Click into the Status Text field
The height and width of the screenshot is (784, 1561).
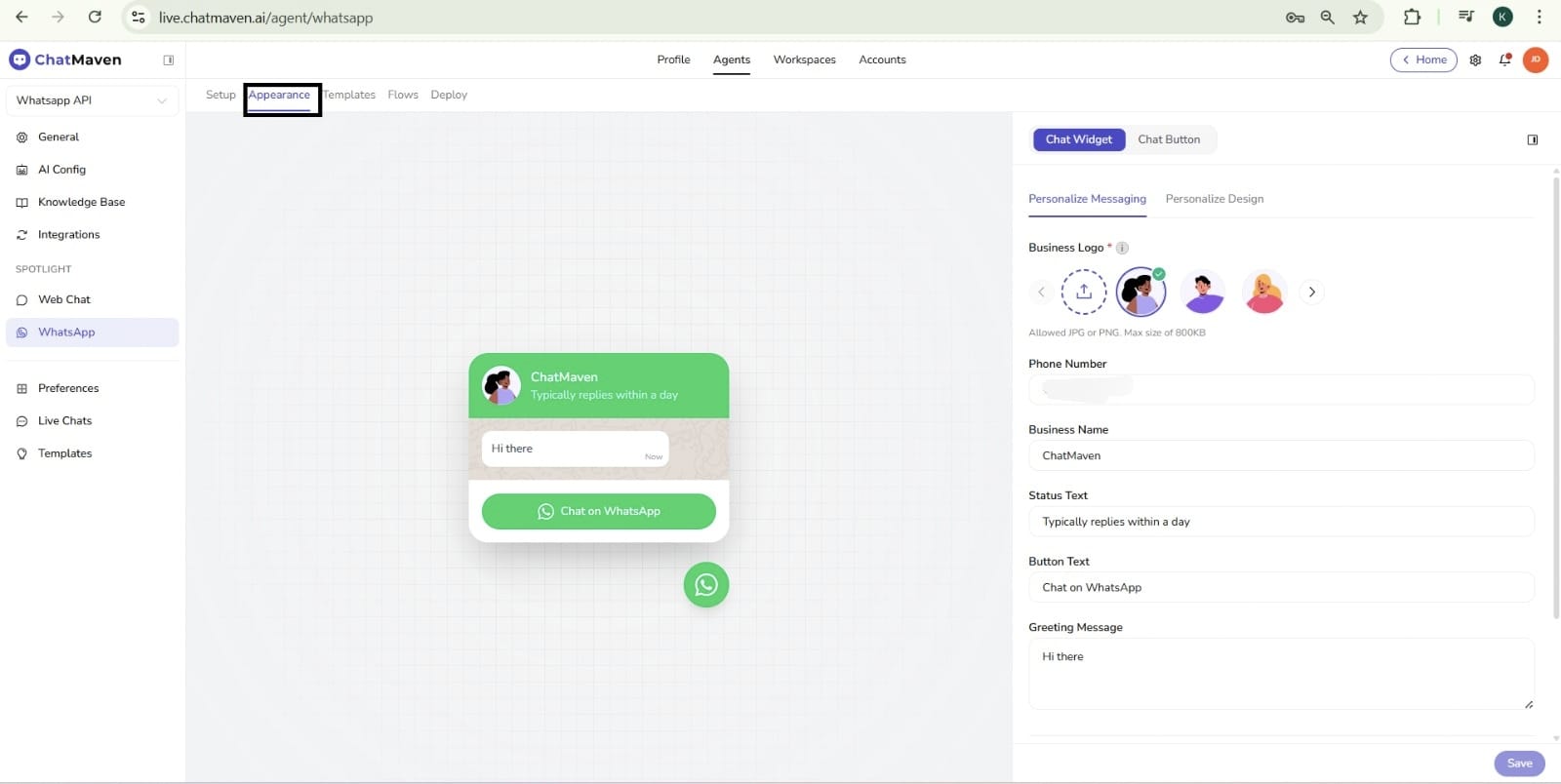pos(1280,522)
